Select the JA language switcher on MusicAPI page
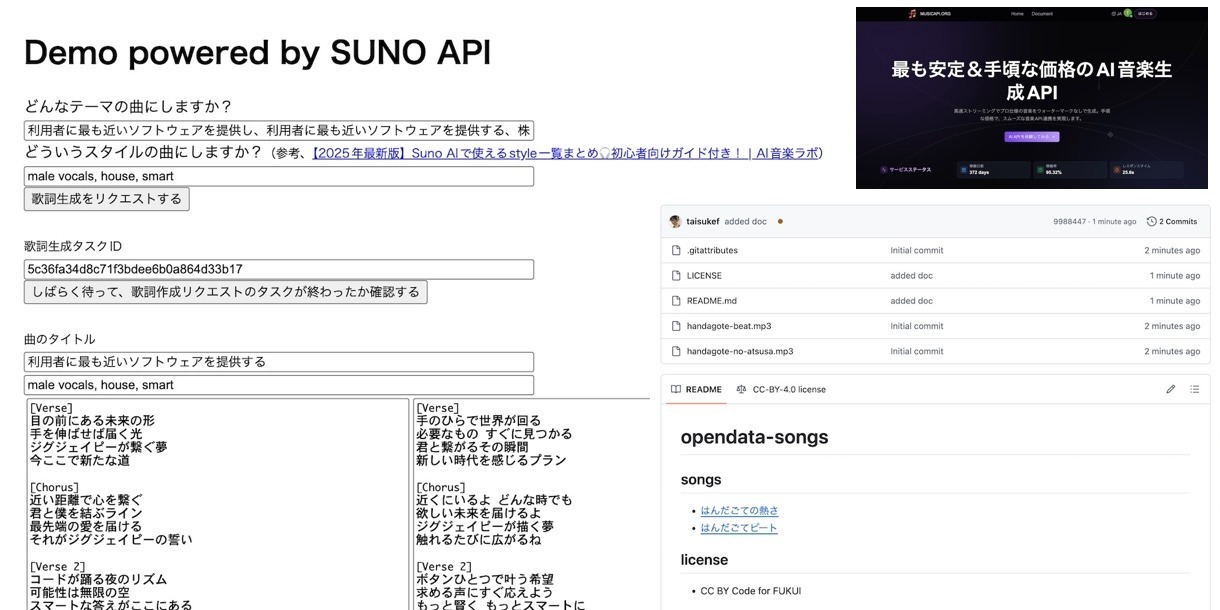The width and height of the screenshot is (1220, 610). tap(1116, 14)
